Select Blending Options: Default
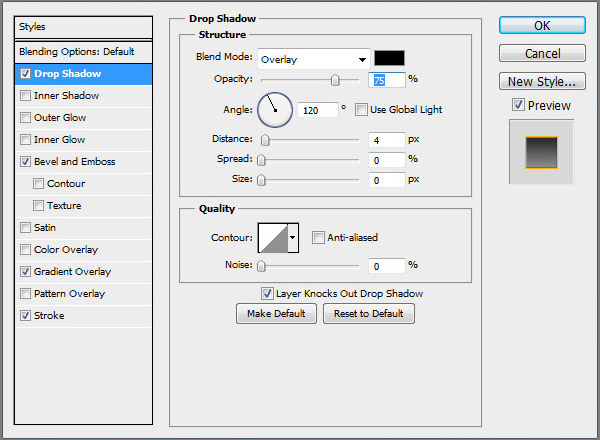This screenshot has height=440, width=600. coord(76,51)
